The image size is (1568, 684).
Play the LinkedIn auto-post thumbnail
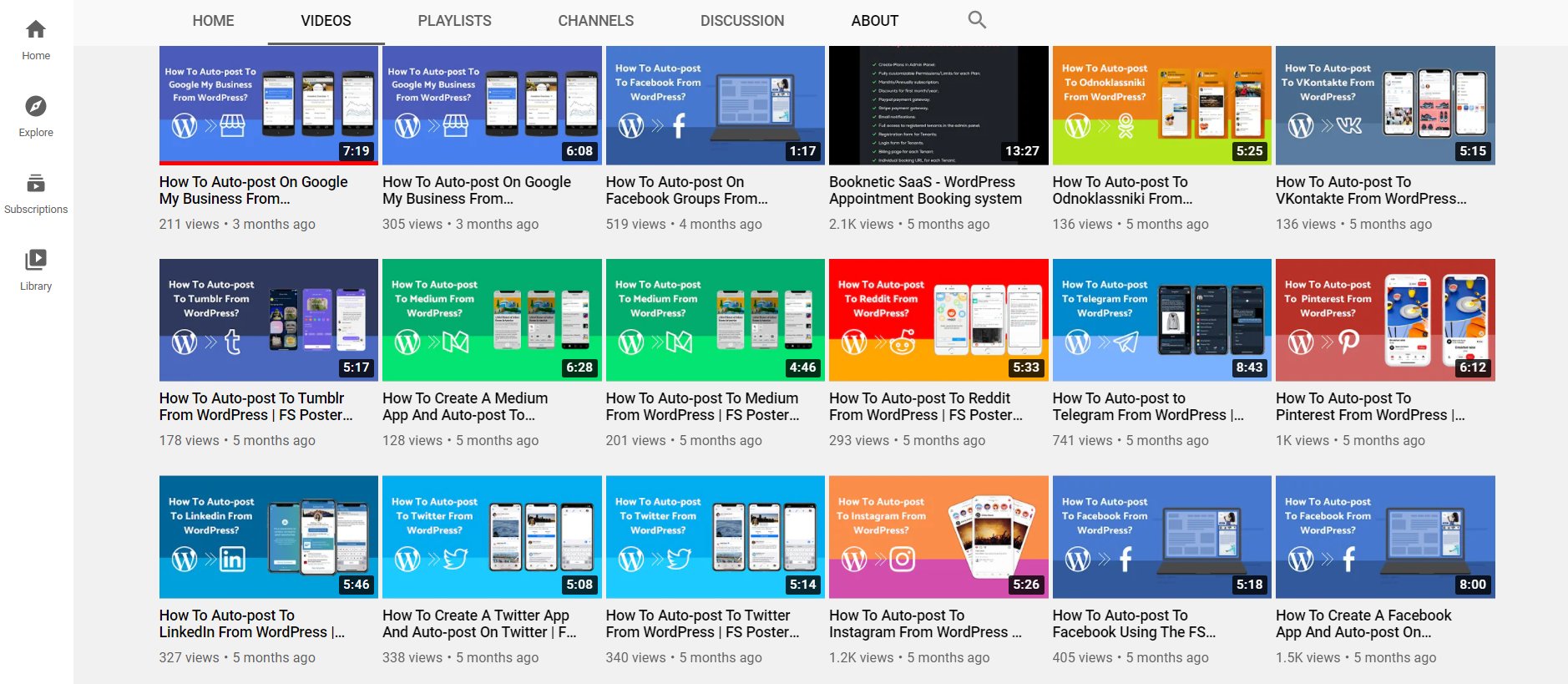coord(269,537)
